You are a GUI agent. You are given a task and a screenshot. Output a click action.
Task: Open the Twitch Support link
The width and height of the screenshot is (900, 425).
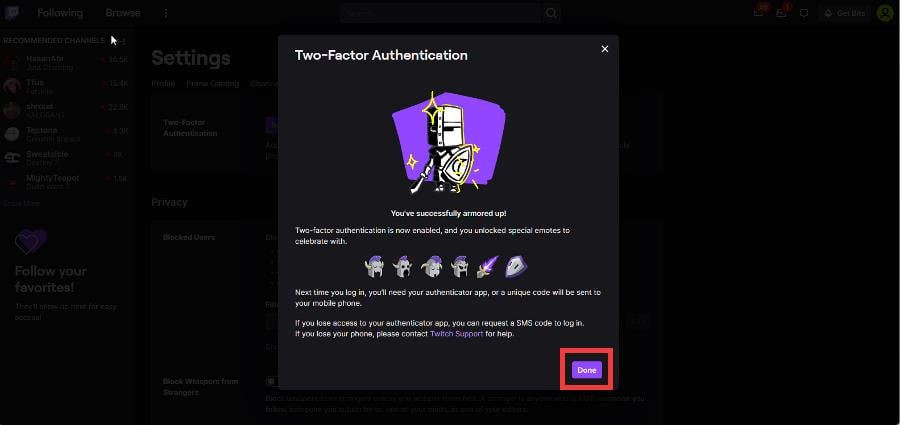click(456, 334)
